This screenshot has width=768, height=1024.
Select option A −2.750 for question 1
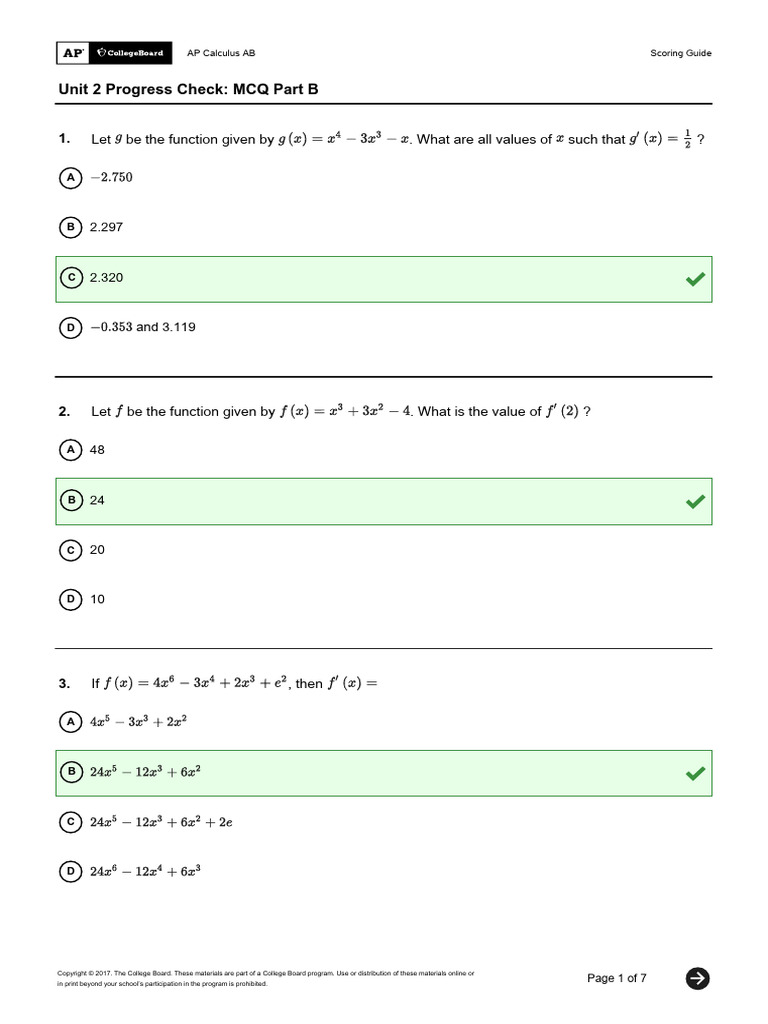pyautogui.click(x=71, y=178)
